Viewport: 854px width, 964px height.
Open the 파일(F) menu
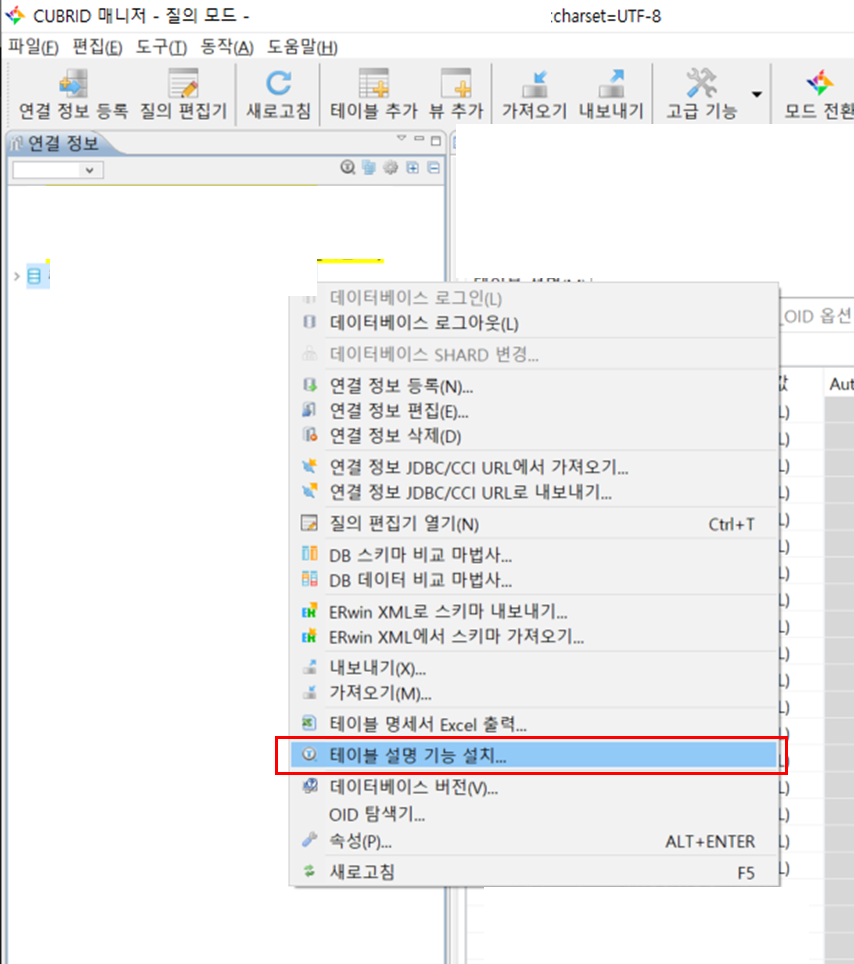click(x=33, y=47)
